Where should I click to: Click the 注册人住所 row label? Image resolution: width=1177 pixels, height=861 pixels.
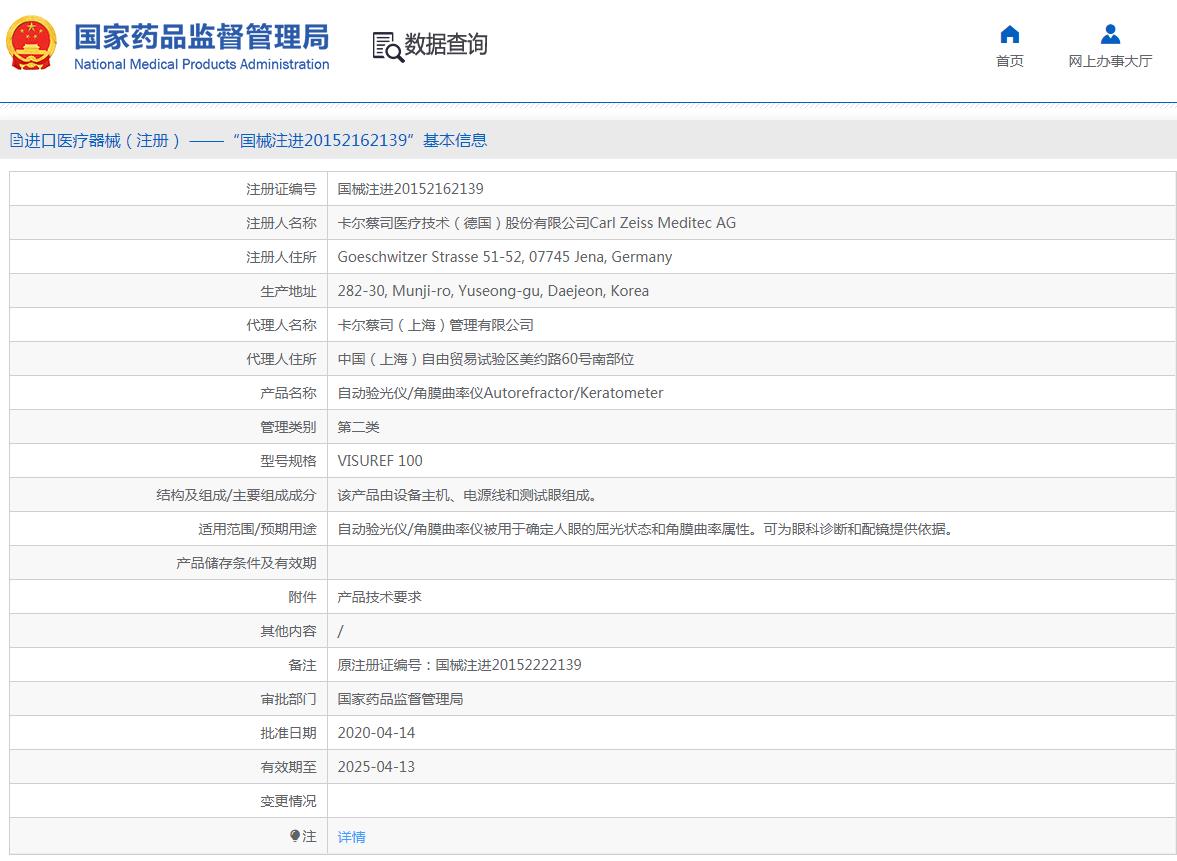pos(281,257)
